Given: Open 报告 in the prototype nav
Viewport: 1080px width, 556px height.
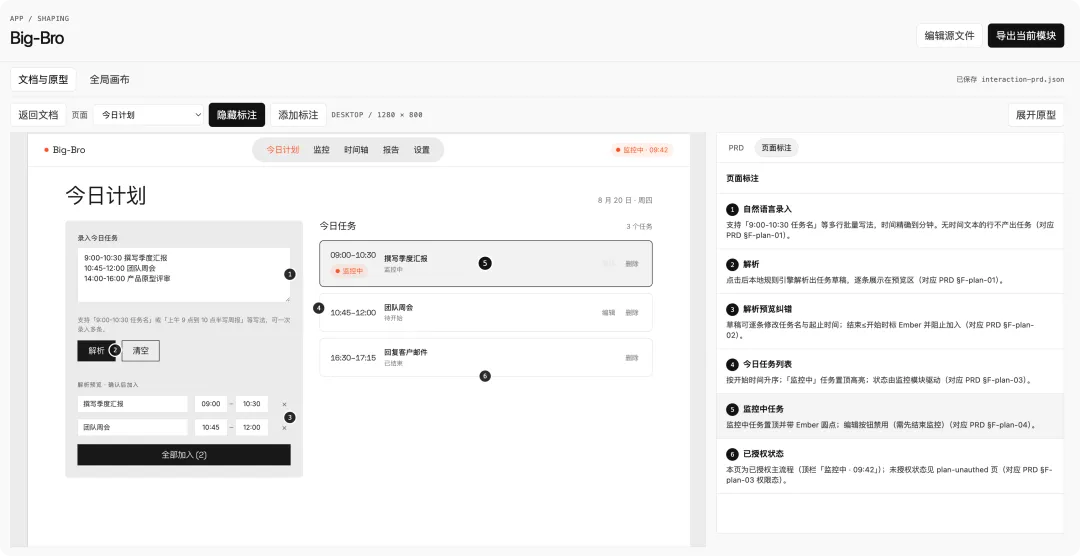Looking at the screenshot, I should pos(391,150).
